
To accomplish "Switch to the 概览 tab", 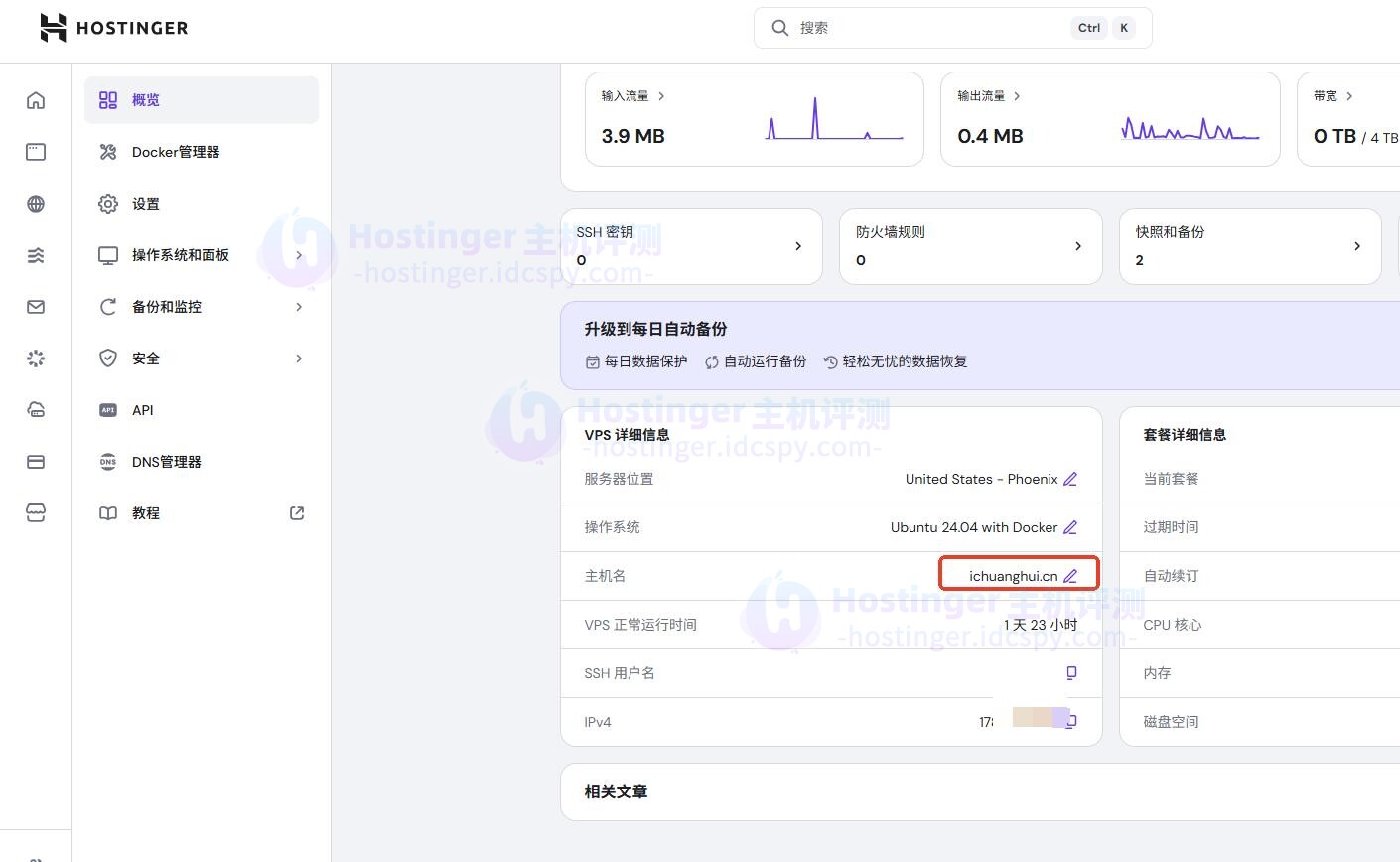I will tap(145, 99).
